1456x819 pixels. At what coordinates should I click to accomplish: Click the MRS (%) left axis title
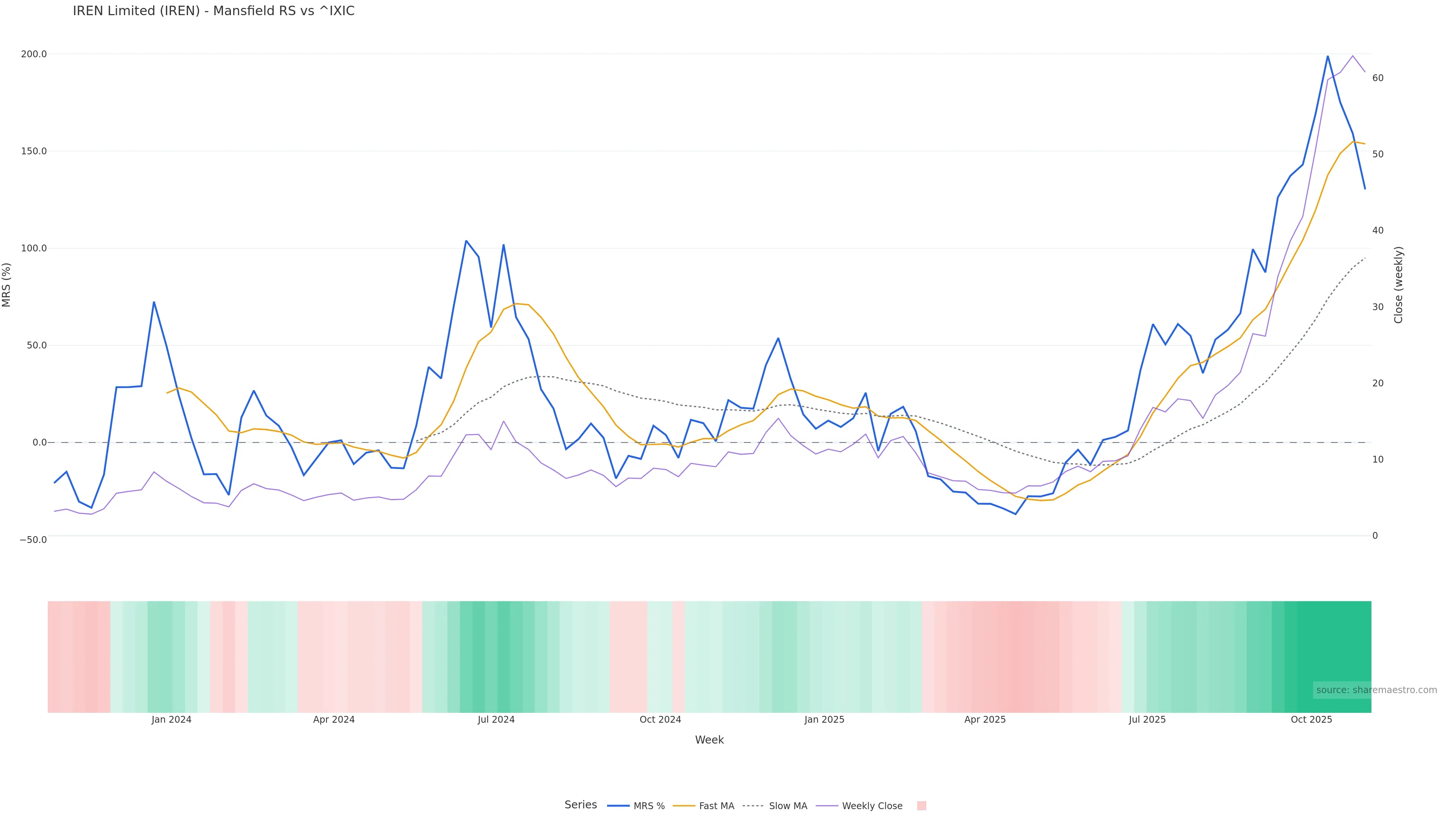6,284
